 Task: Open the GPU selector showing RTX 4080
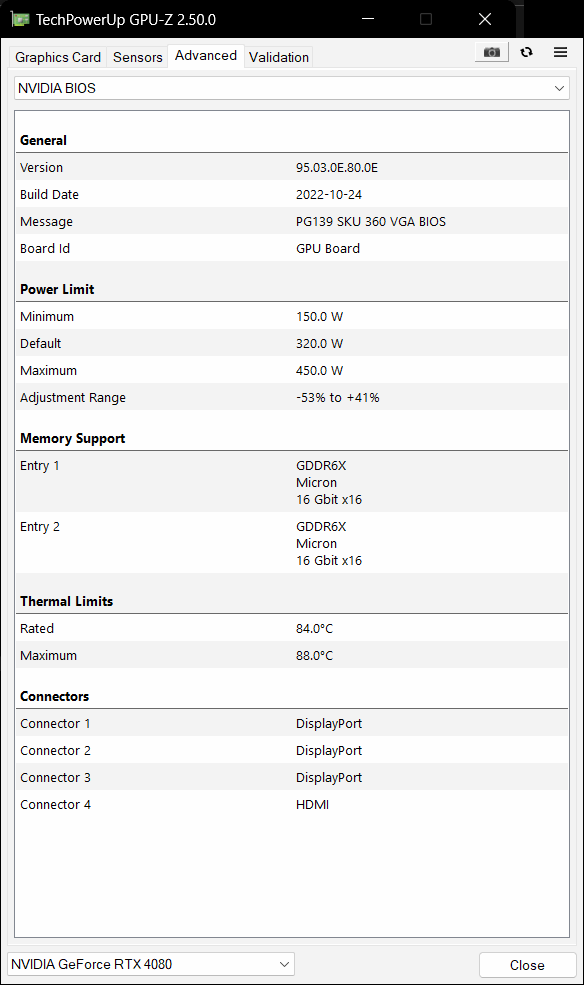click(x=150, y=963)
